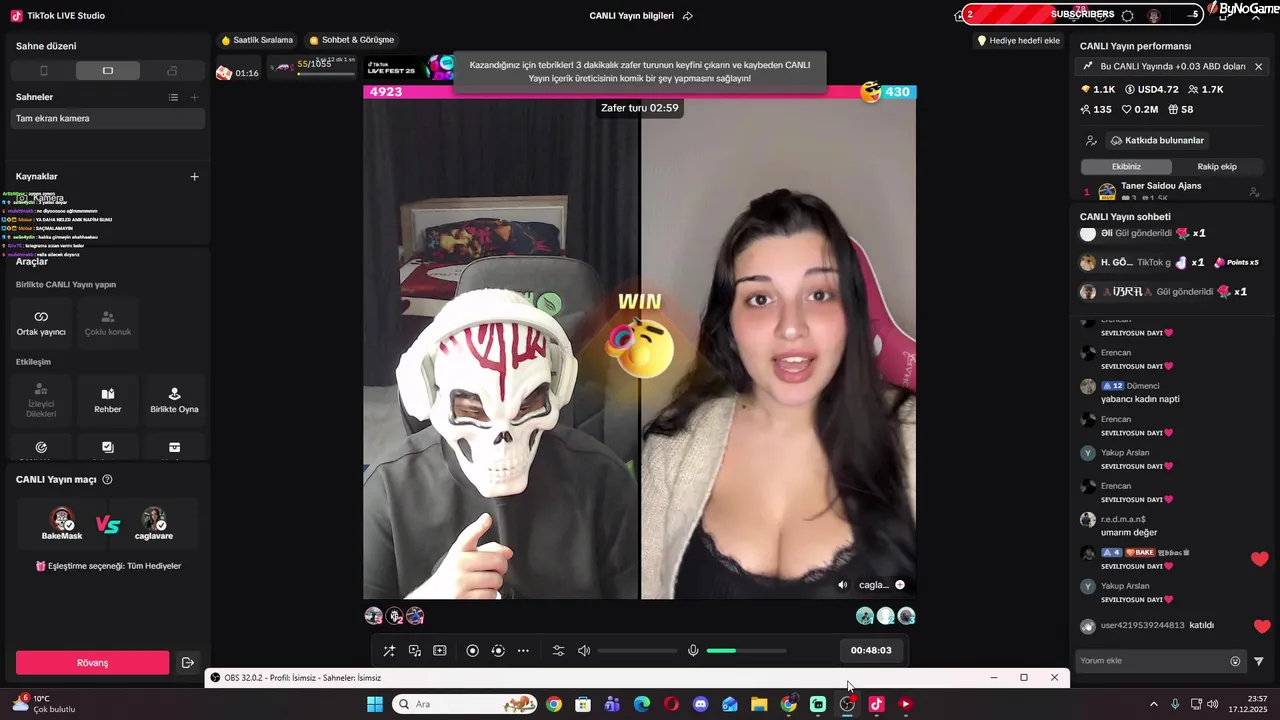
Task: Open Ortak yayıncı co-host tool
Action: click(x=41, y=323)
